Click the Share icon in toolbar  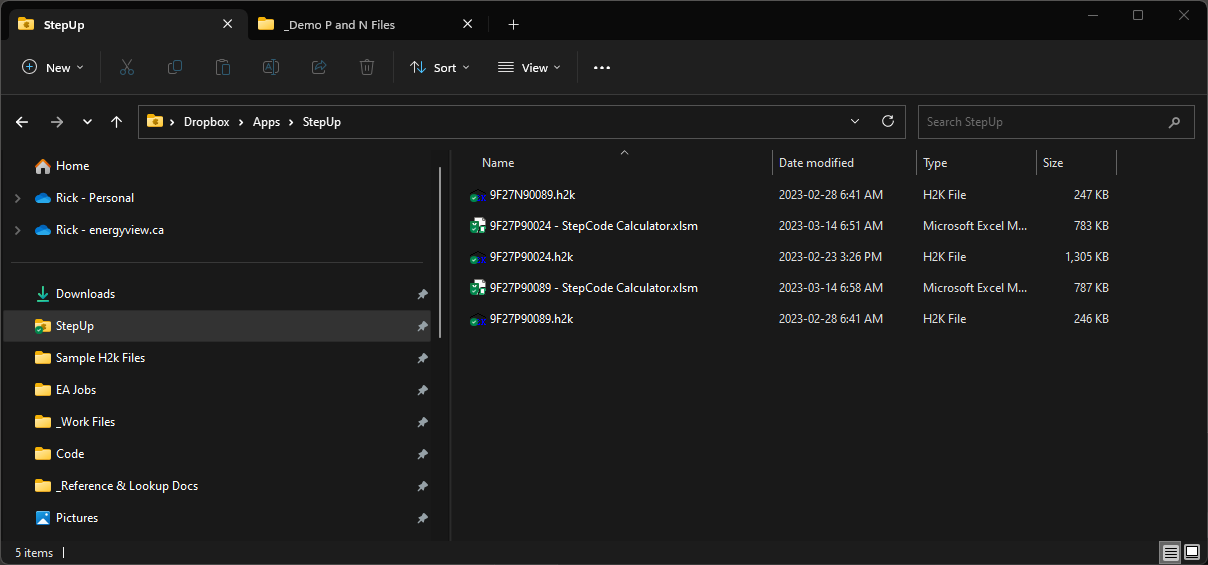319,67
